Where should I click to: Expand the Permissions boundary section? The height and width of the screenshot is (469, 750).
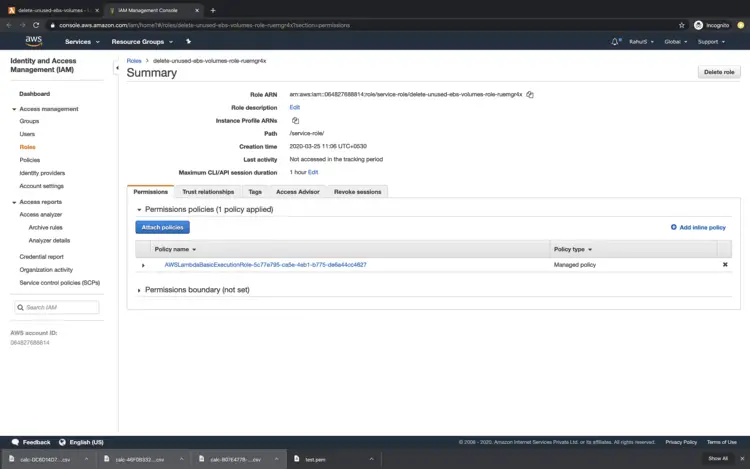click(x=139, y=290)
